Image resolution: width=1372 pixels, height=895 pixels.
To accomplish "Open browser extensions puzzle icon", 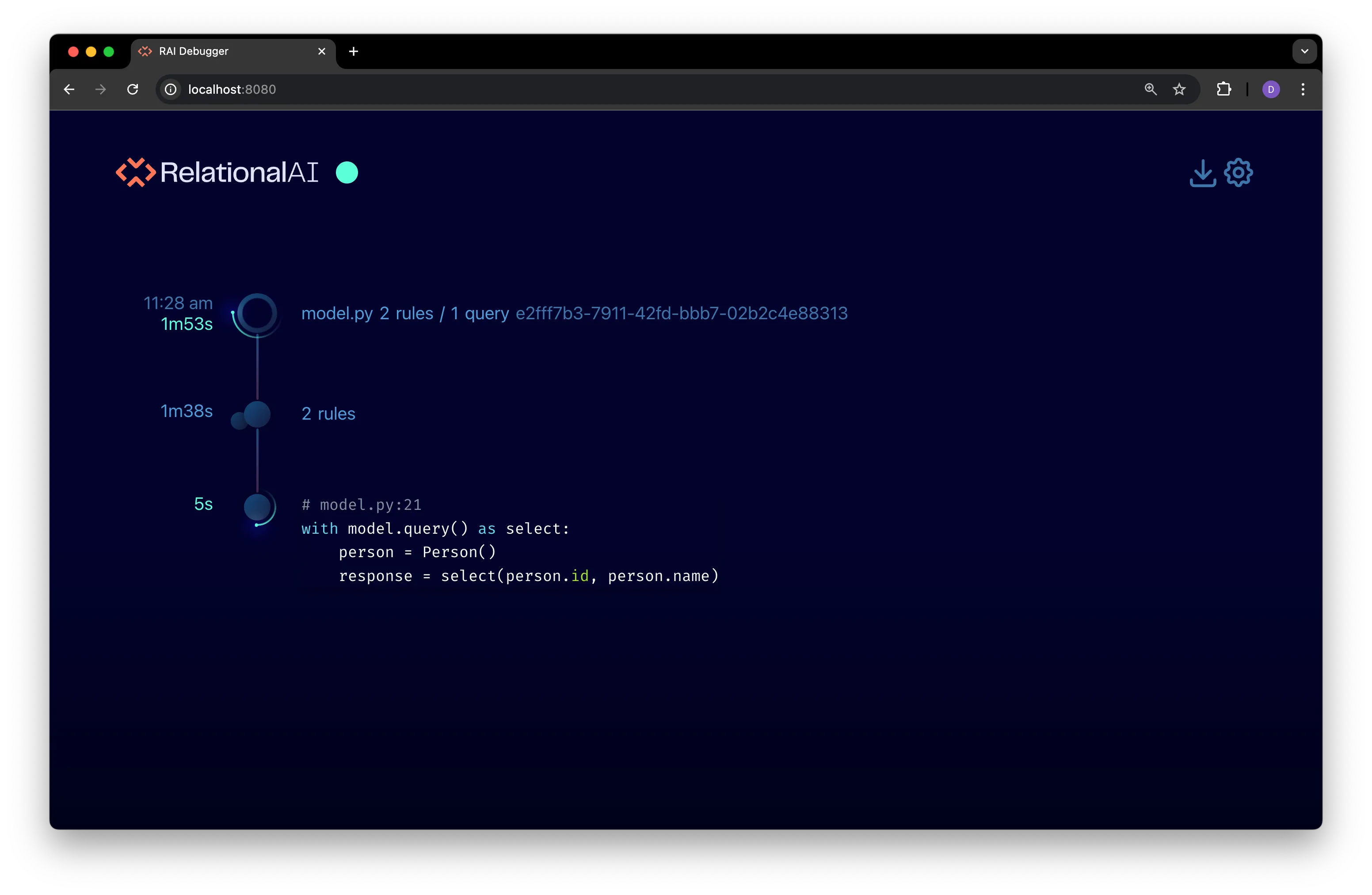I will click(1223, 89).
